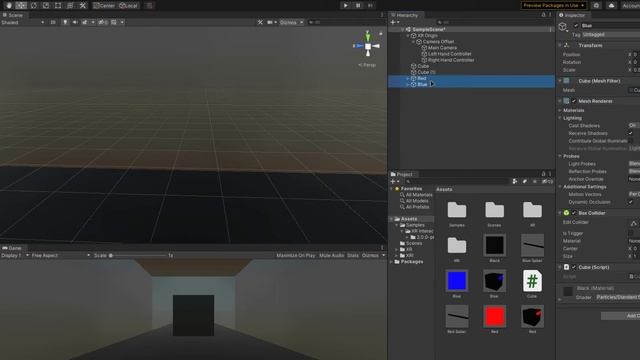Click the Edit Collider button icon
The height and width of the screenshot is (360, 640).
coord(633,223)
